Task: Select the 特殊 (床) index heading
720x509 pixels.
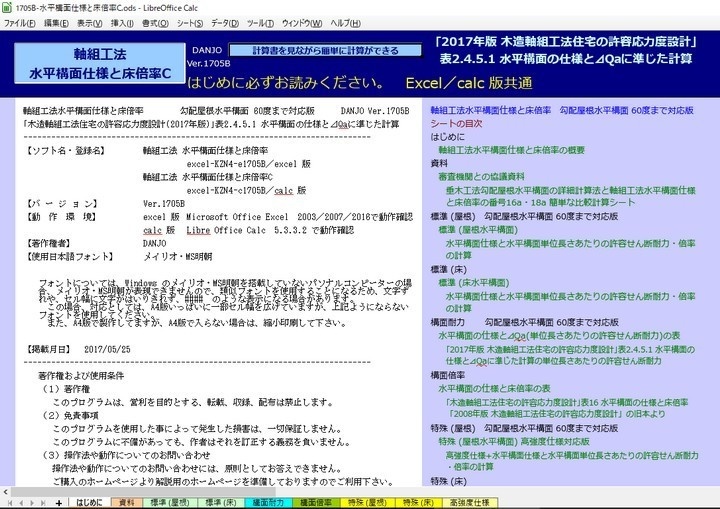Action: 449,481
